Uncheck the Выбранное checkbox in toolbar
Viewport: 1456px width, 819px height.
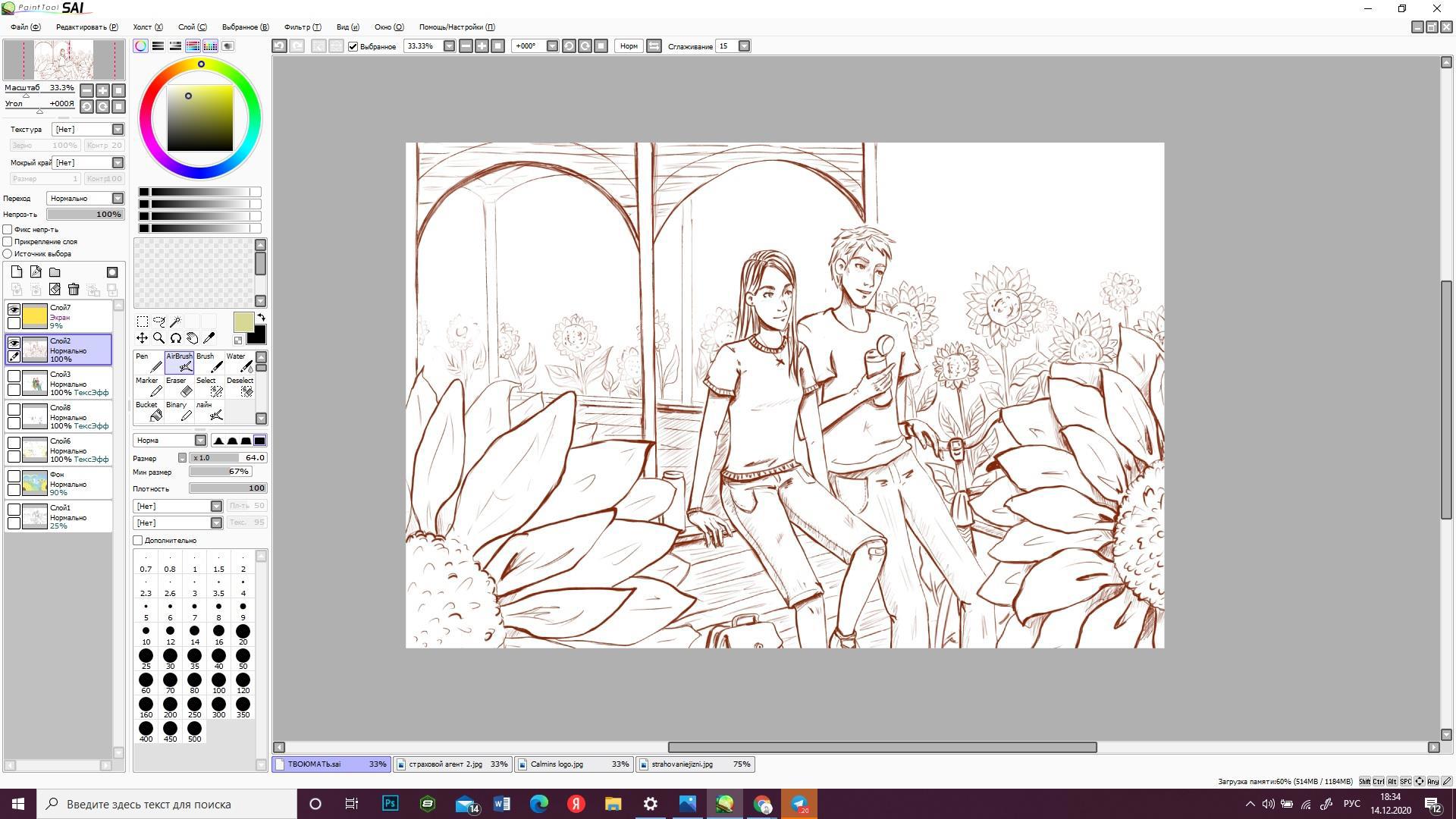353,46
